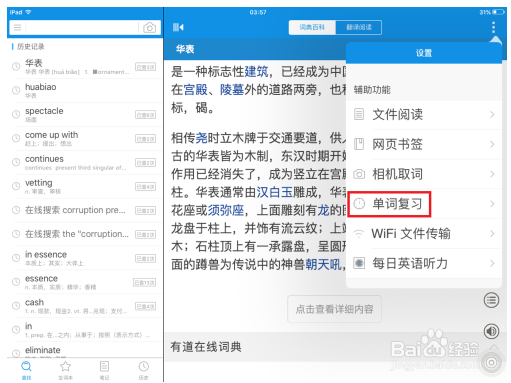Click the 点击查看详细内容 button
The height and width of the screenshot is (383, 511).
[x=334, y=309]
